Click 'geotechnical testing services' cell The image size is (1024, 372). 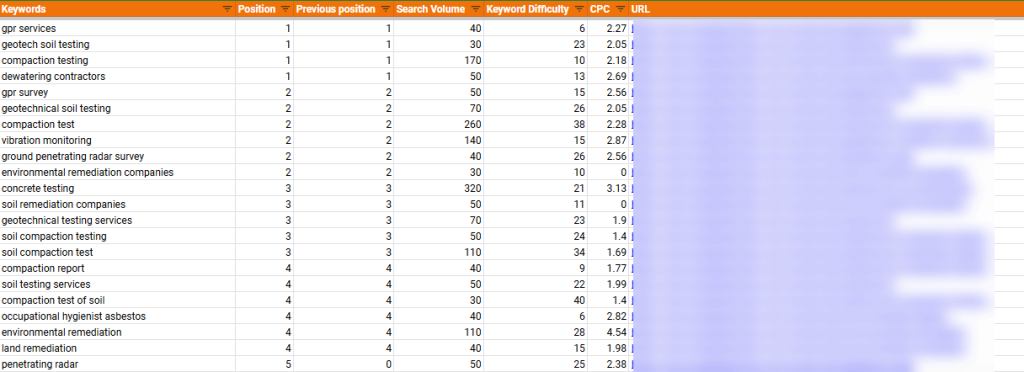click(x=118, y=221)
